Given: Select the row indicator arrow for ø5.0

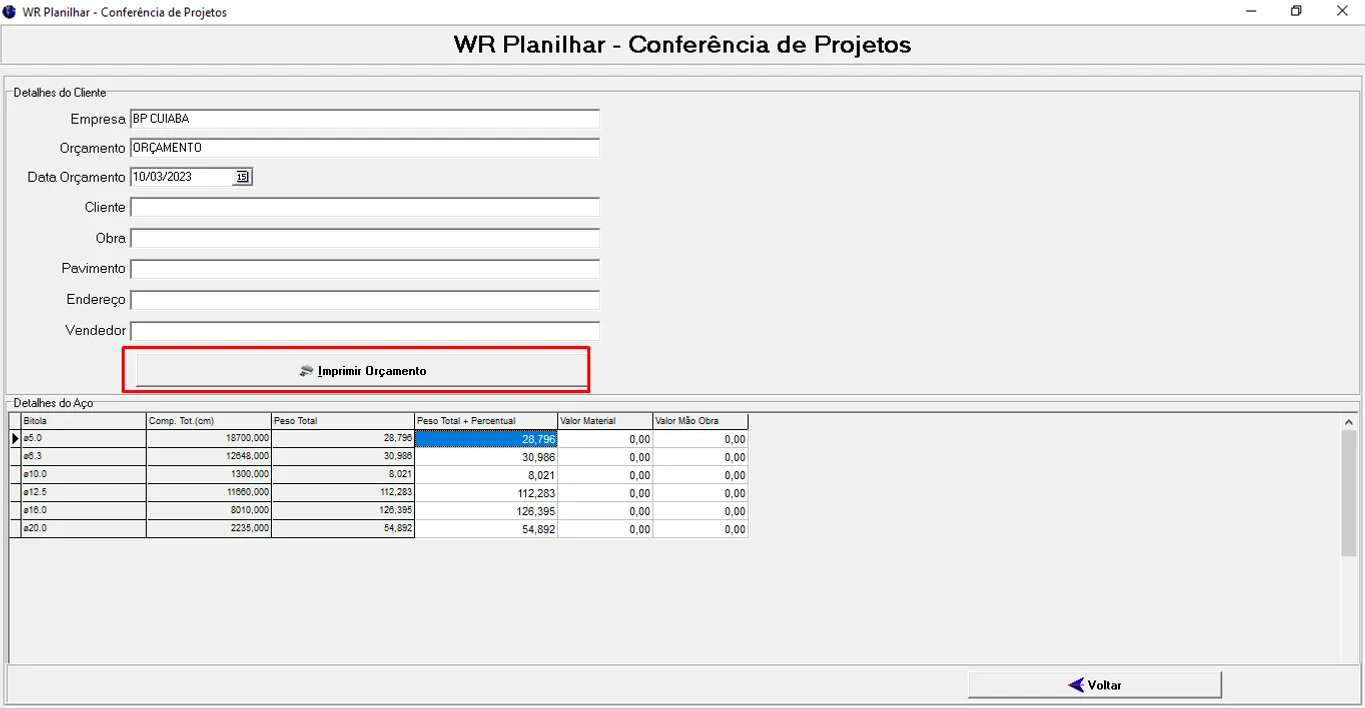Looking at the screenshot, I should (15, 439).
